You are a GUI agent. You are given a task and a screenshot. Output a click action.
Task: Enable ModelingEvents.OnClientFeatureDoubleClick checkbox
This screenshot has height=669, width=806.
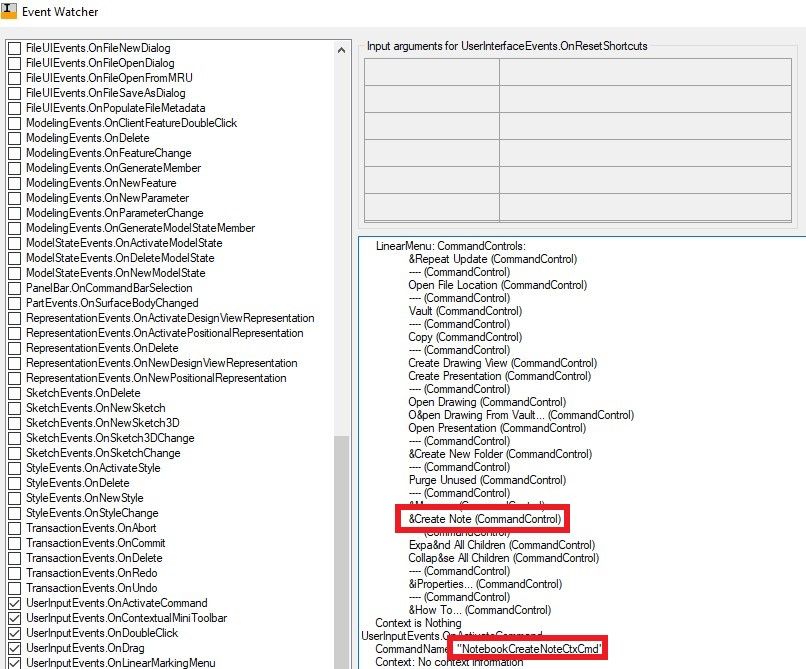coord(14,123)
